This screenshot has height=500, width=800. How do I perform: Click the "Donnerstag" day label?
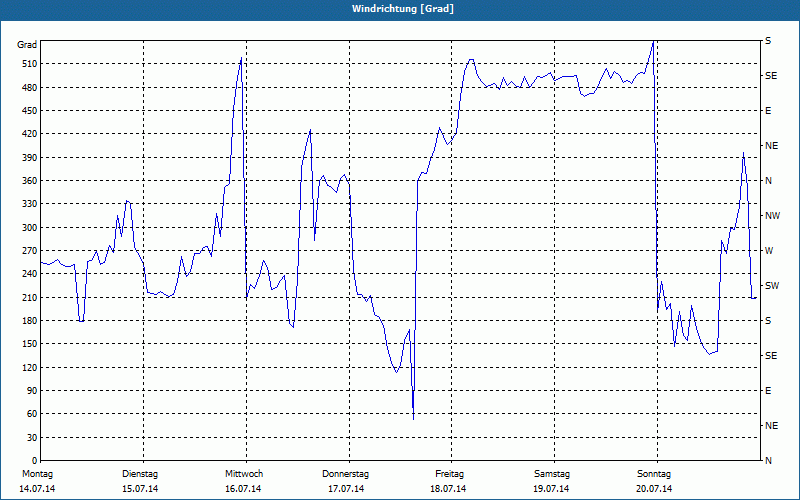point(345,474)
